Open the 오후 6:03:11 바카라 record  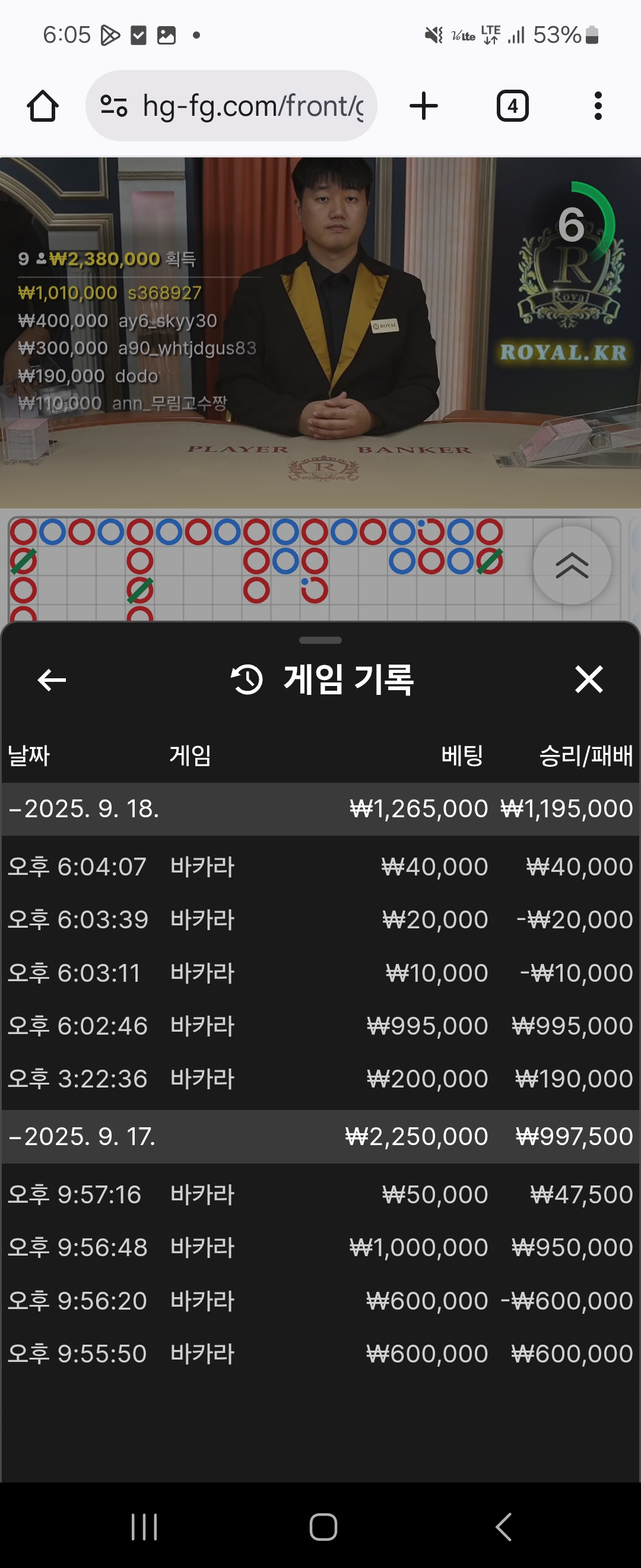(320, 973)
